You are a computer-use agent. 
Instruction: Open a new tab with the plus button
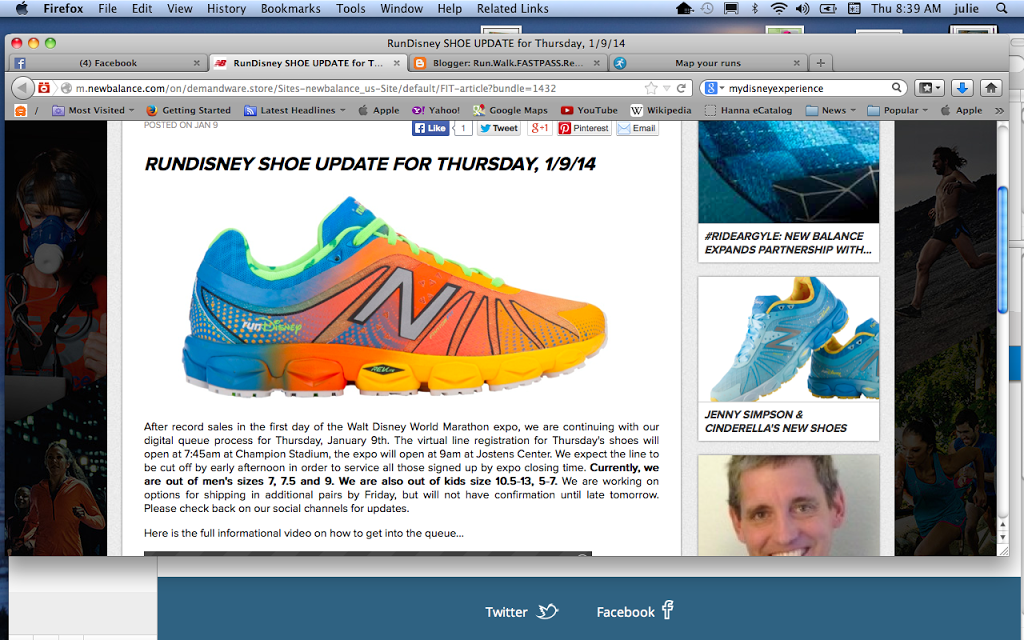(x=821, y=63)
